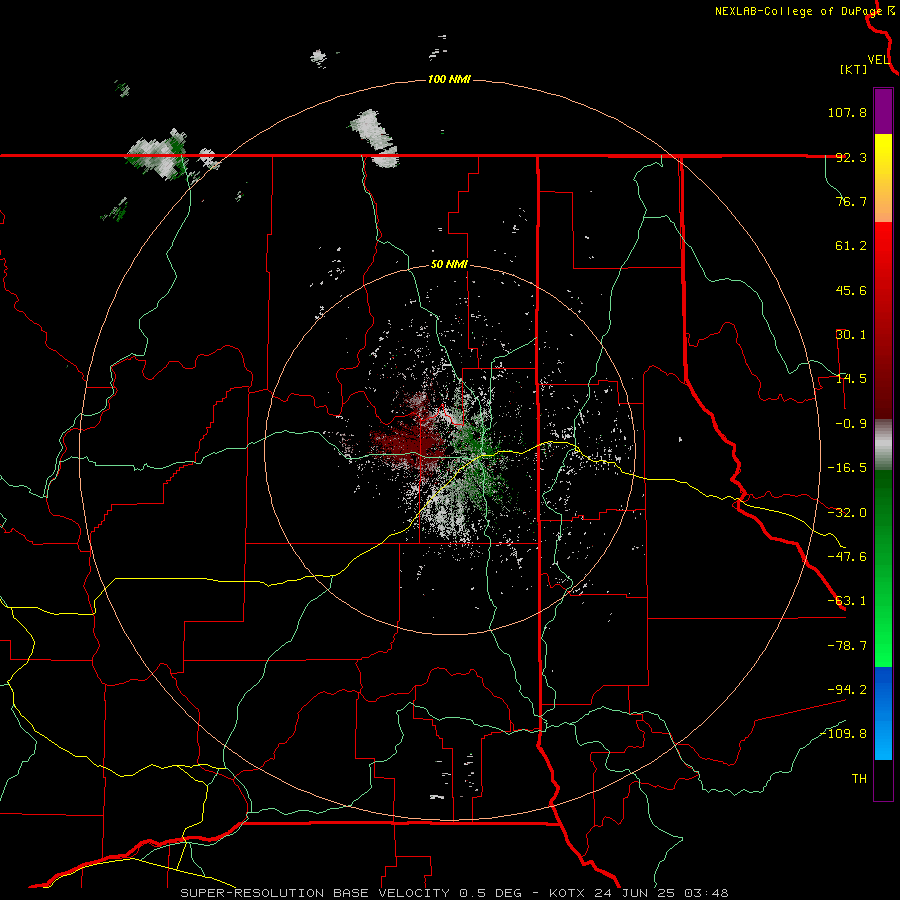The width and height of the screenshot is (900, 900).
Task: Select the red segment of velocity scale
Action: (x=883, y=320)
